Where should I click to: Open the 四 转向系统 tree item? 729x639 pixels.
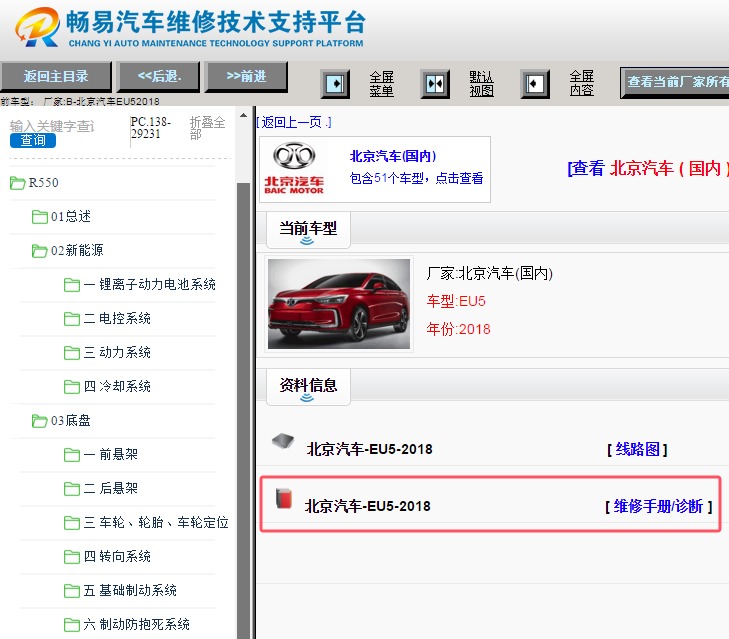click(x=117, y=557)
